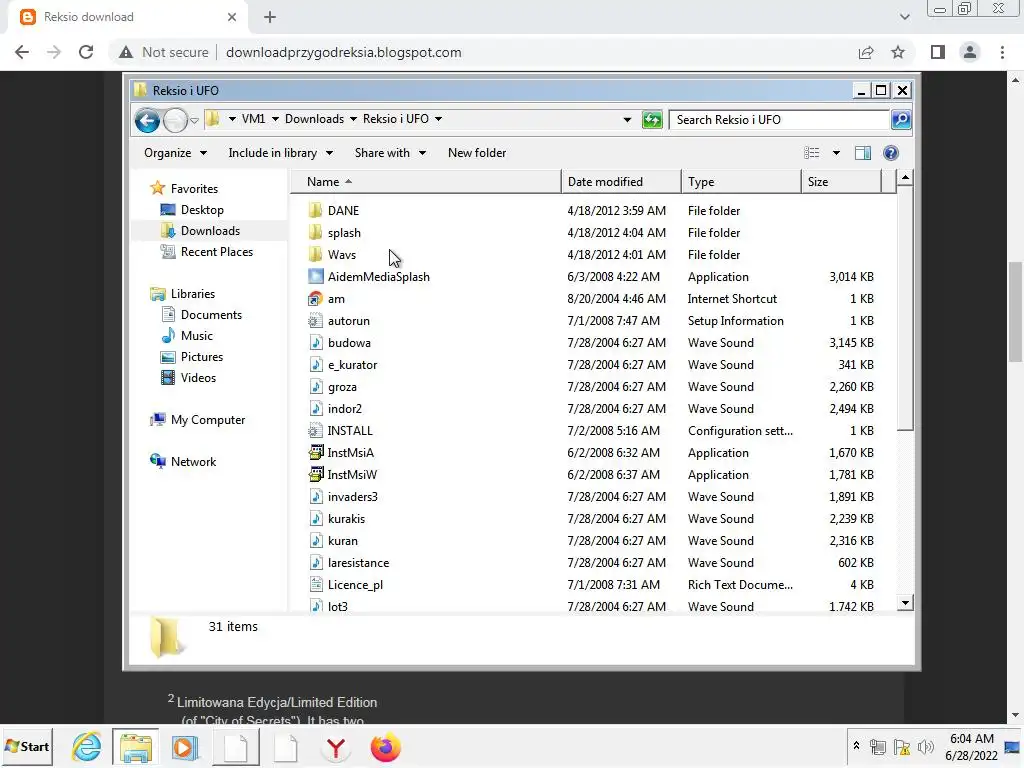Screen dimensions: 1024x768
Task: Open the Organize dropdown menu
Action: coord(175,153)
